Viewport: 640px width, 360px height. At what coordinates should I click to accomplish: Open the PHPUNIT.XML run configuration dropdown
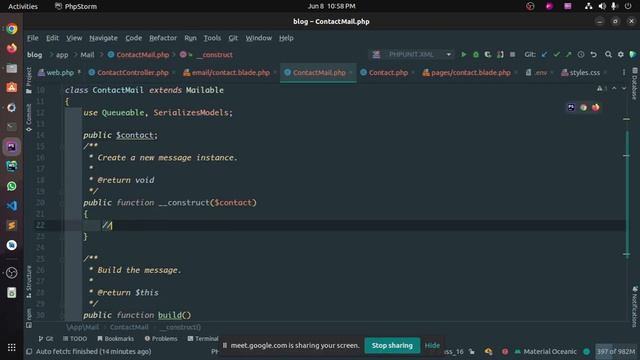[411, 54]
